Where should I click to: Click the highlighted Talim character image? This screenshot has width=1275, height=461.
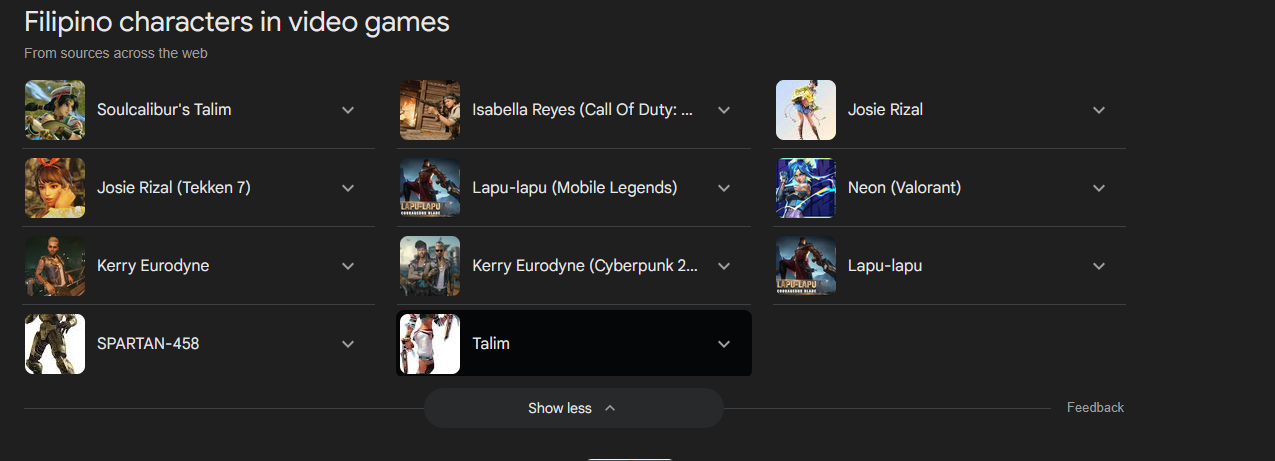point(430,344)
